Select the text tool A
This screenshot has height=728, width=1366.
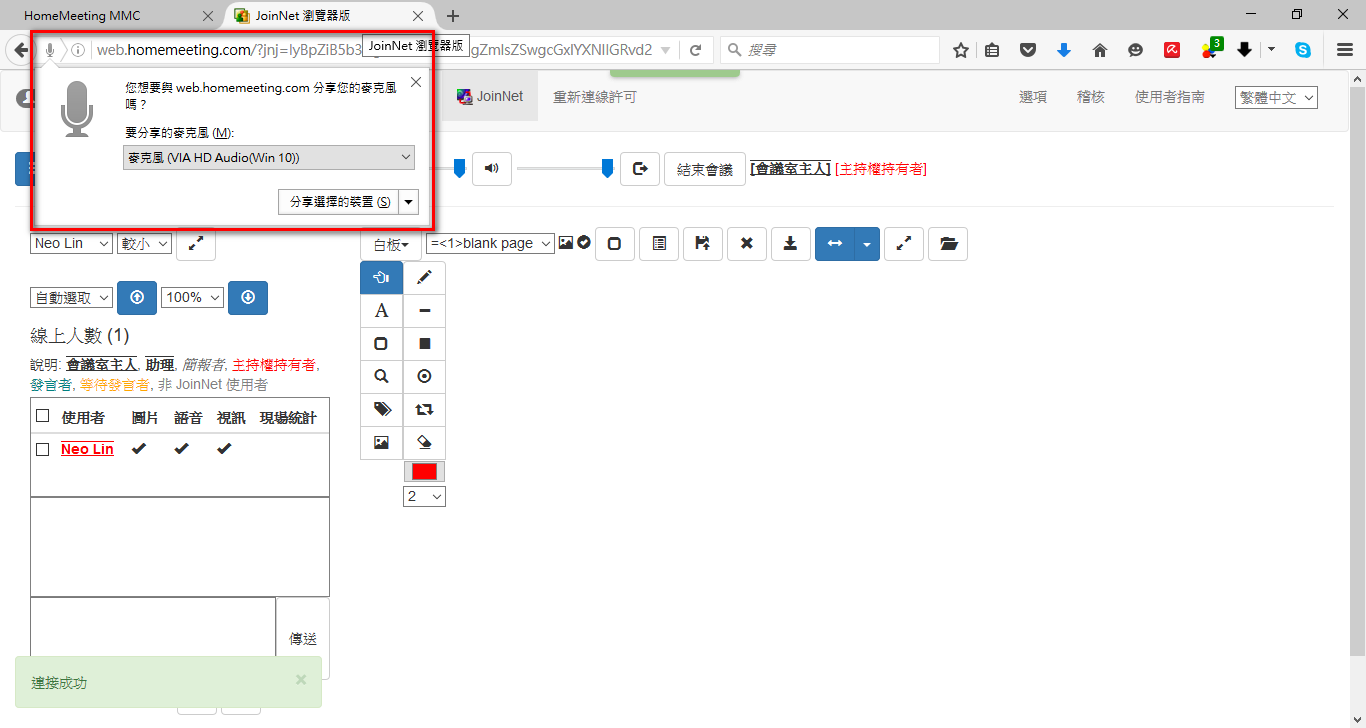[381, 311]
